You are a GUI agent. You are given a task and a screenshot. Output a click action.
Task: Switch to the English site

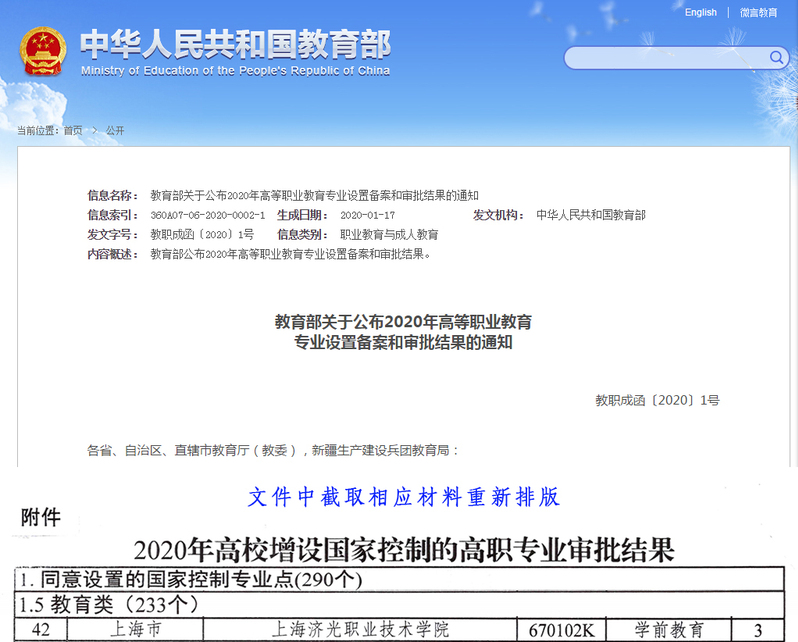(x=700, y=12)
